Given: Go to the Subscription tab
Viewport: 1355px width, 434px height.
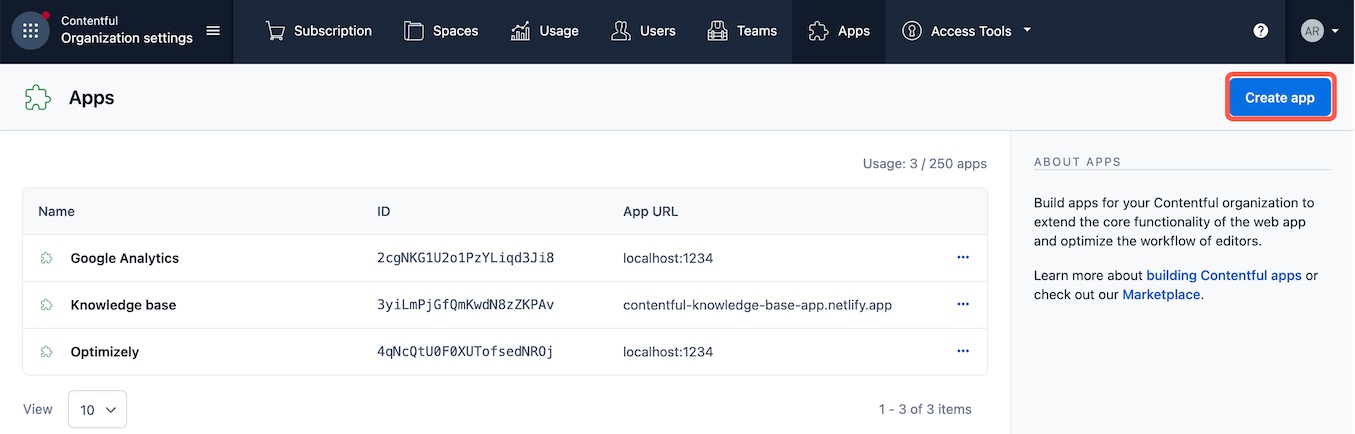Looking at the screenshot, I should (x=318, y=31).
